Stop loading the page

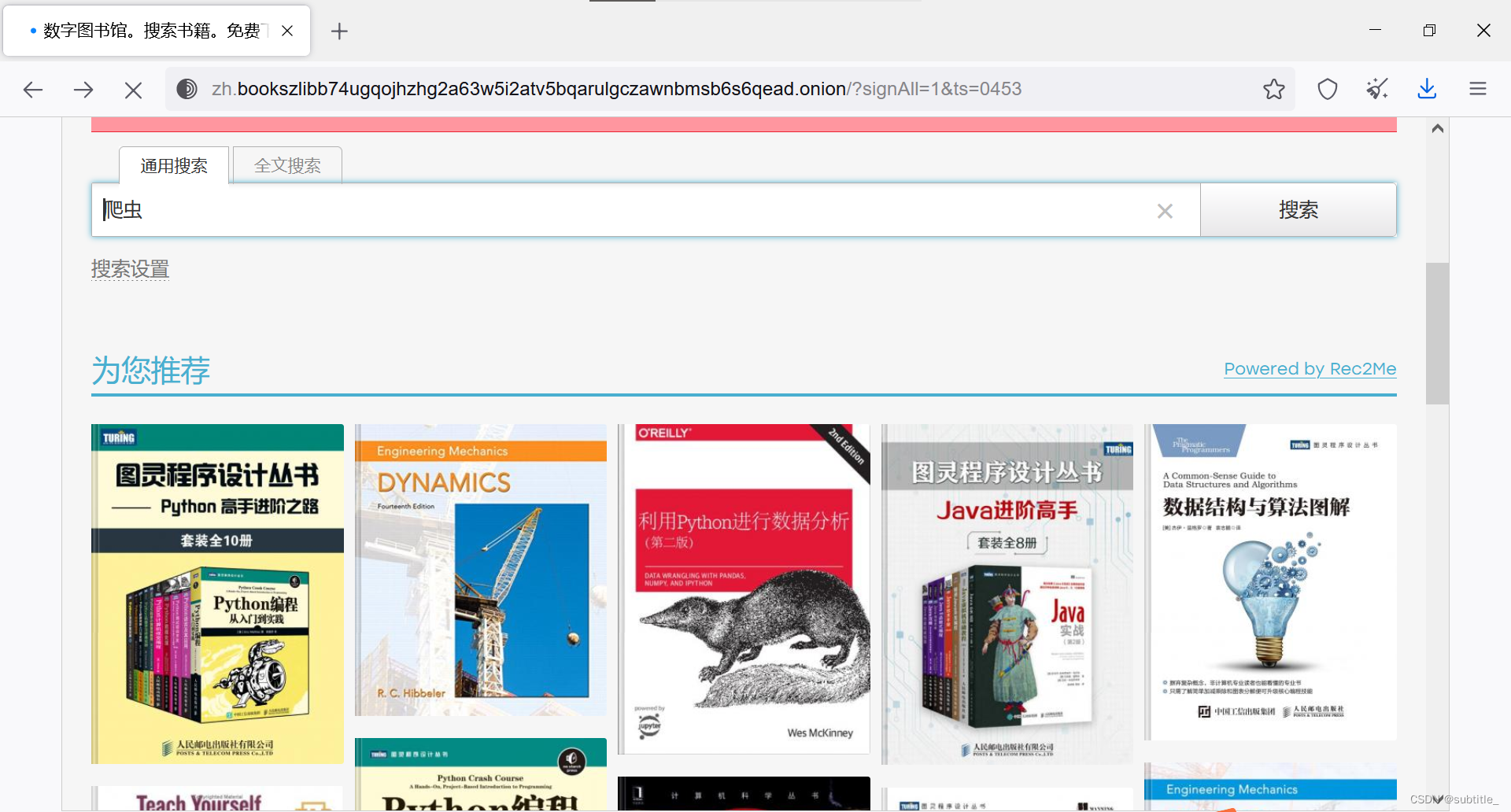pos(134,90)
